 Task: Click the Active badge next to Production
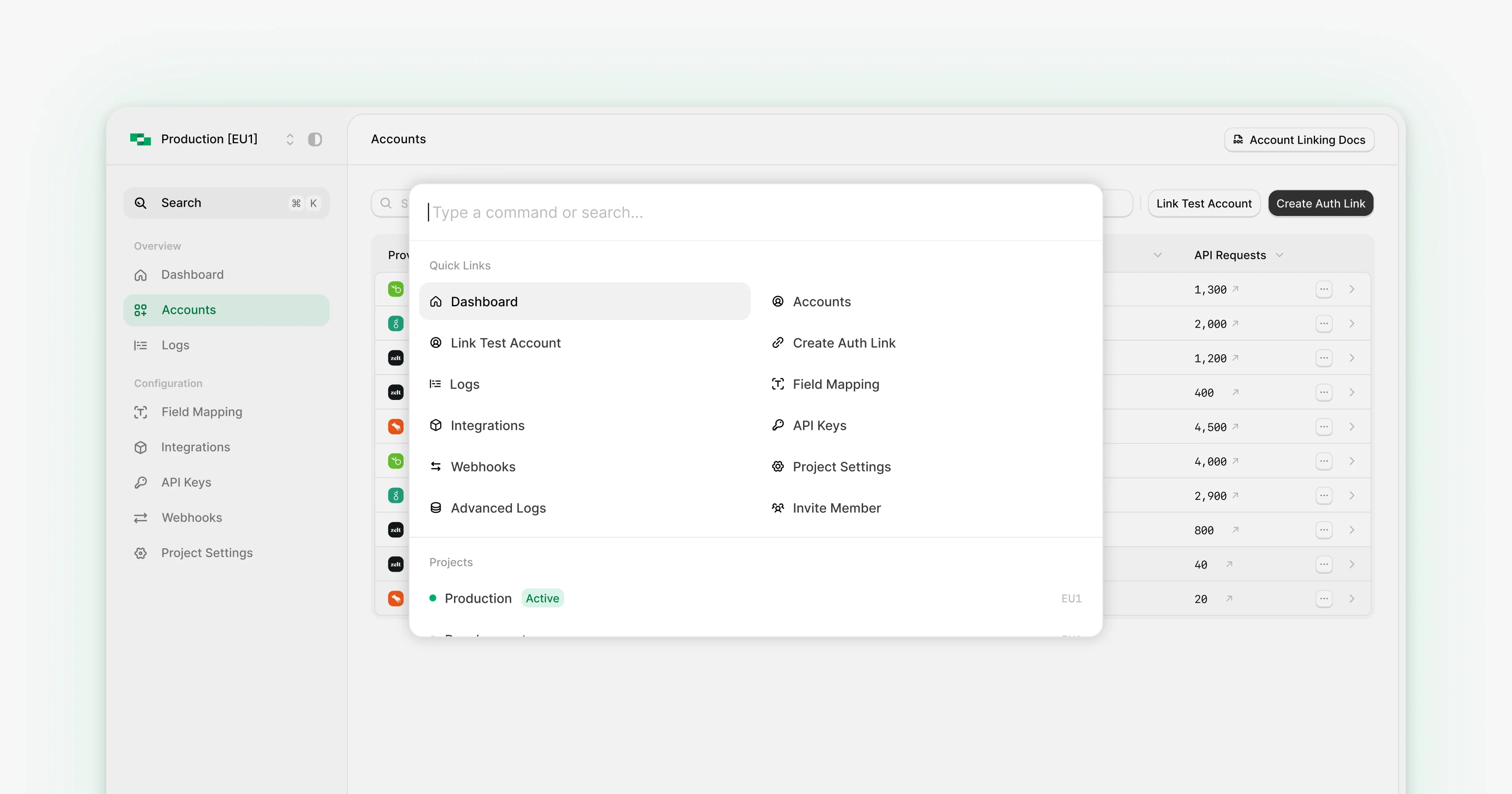pos(542,598)
